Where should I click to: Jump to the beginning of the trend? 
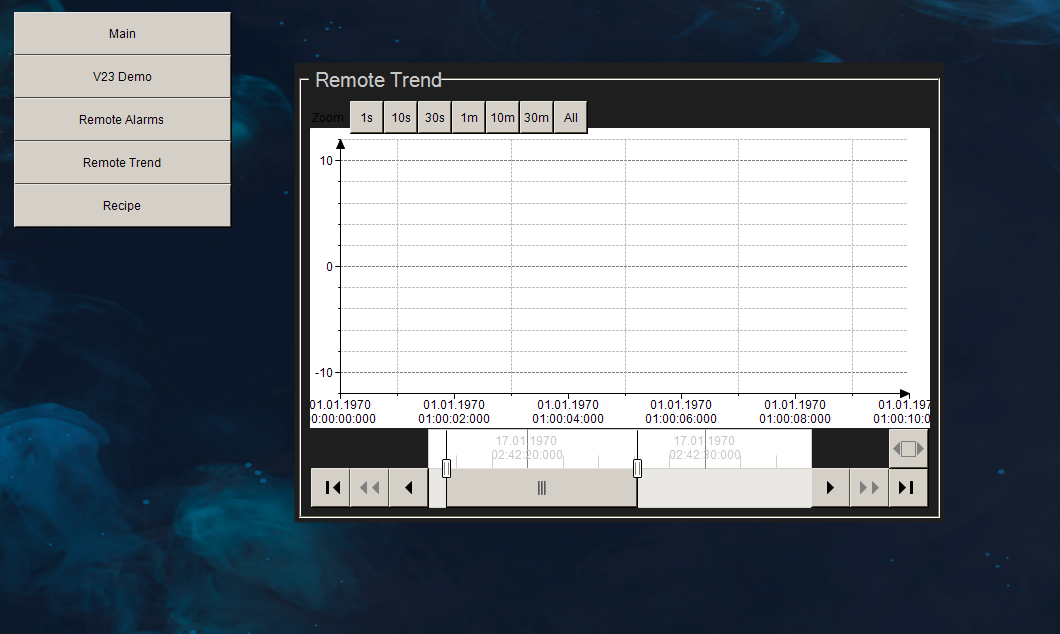(330, 487)
